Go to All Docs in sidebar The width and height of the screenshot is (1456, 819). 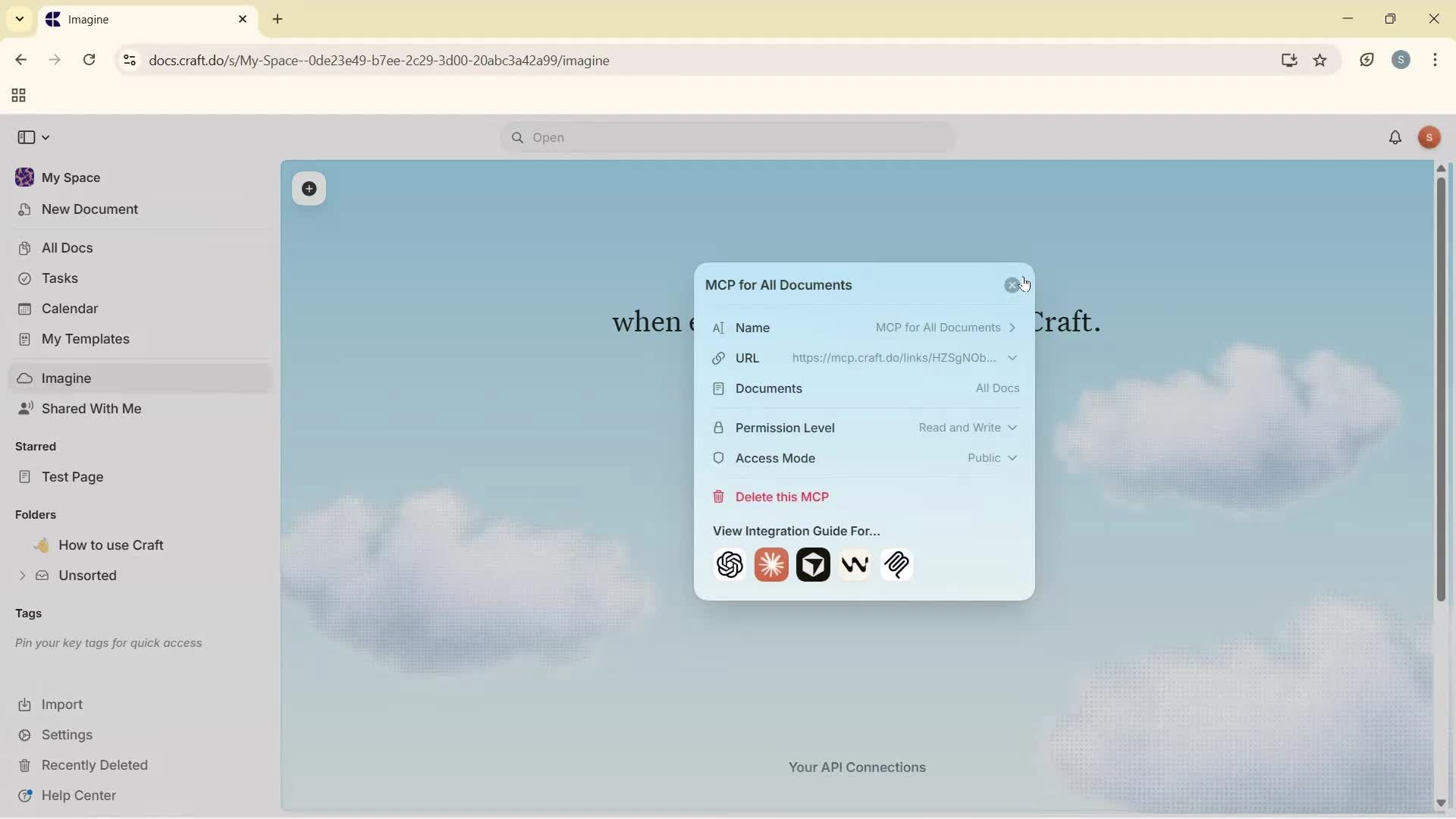point(67,248)
